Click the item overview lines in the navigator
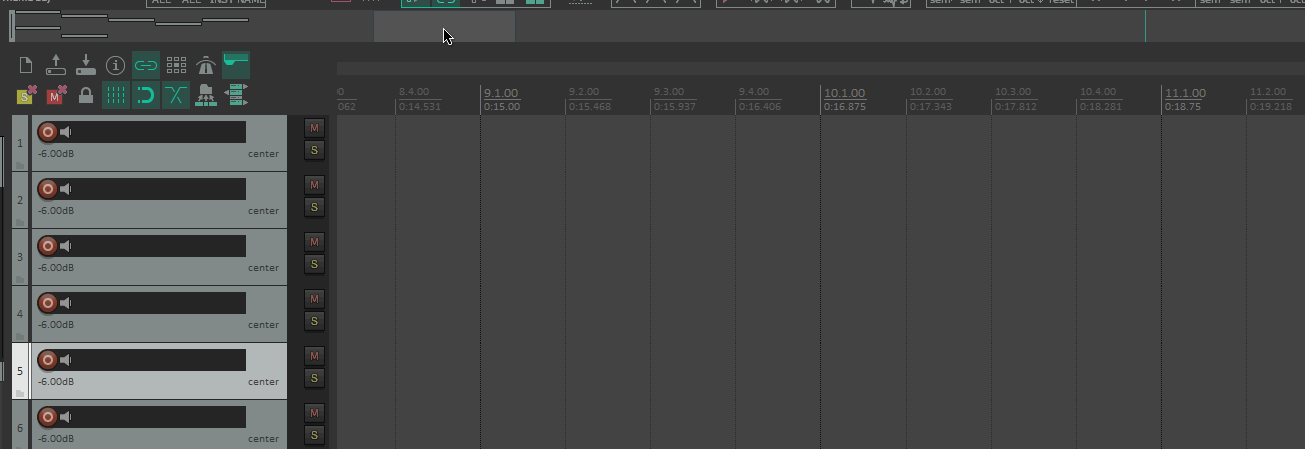The image size is (1305, 449). [130, 22]
